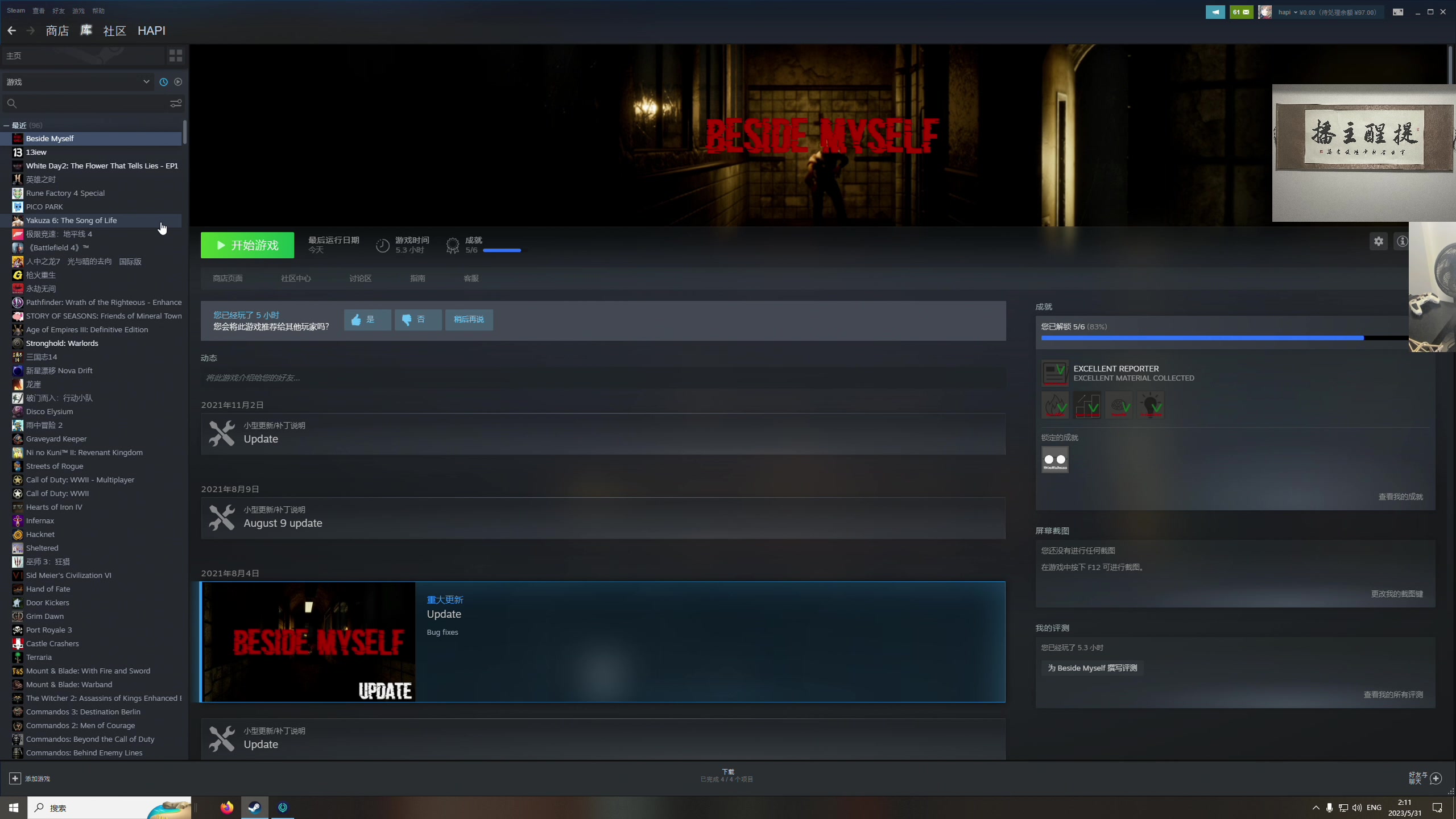The width and height of the screenshot is (1456, 819).
Task: Open 查看我的成就 link
Action: 1400,497
